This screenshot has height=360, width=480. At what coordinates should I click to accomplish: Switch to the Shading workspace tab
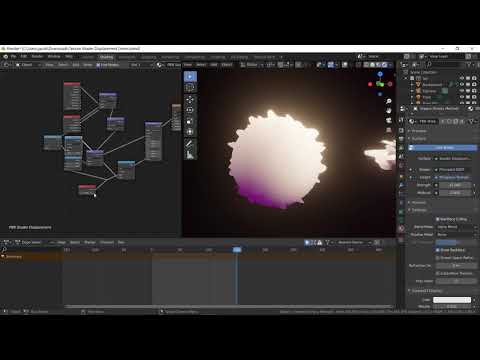coord(106,57)
